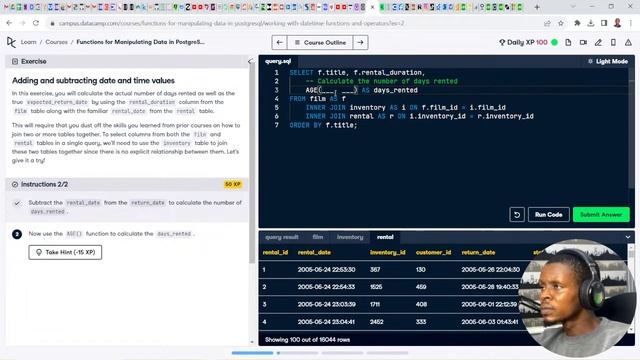Viewport: 640px width, 360px height.
Task: Click the Daily XP streak icon
Action: click(x=502, y=42)
